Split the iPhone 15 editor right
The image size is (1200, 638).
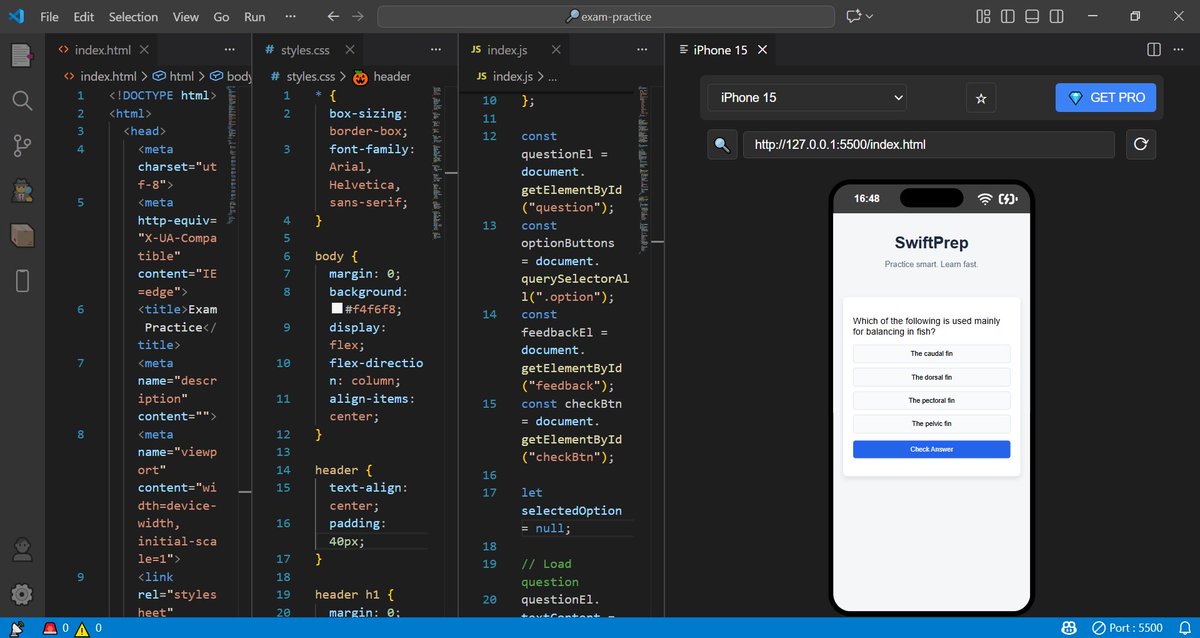tap(1153, 50)
